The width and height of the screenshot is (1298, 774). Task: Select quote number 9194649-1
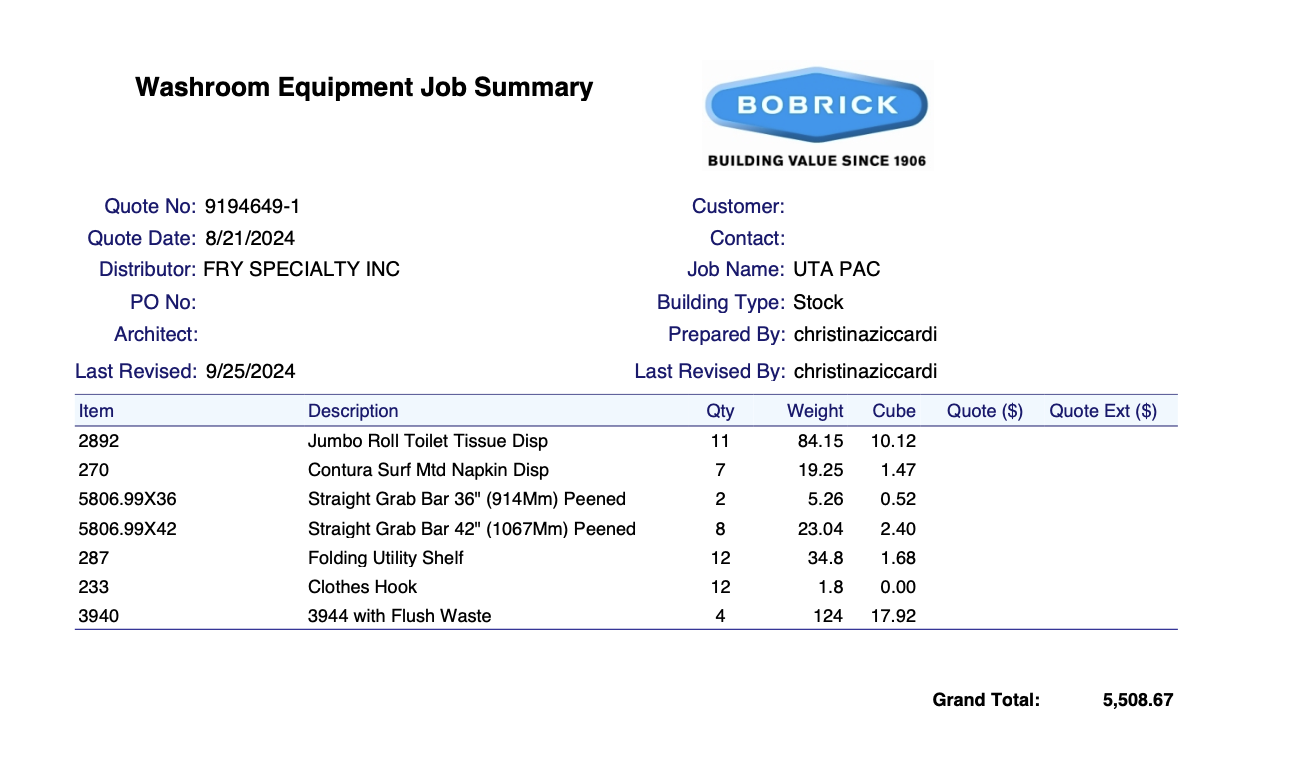252,207
